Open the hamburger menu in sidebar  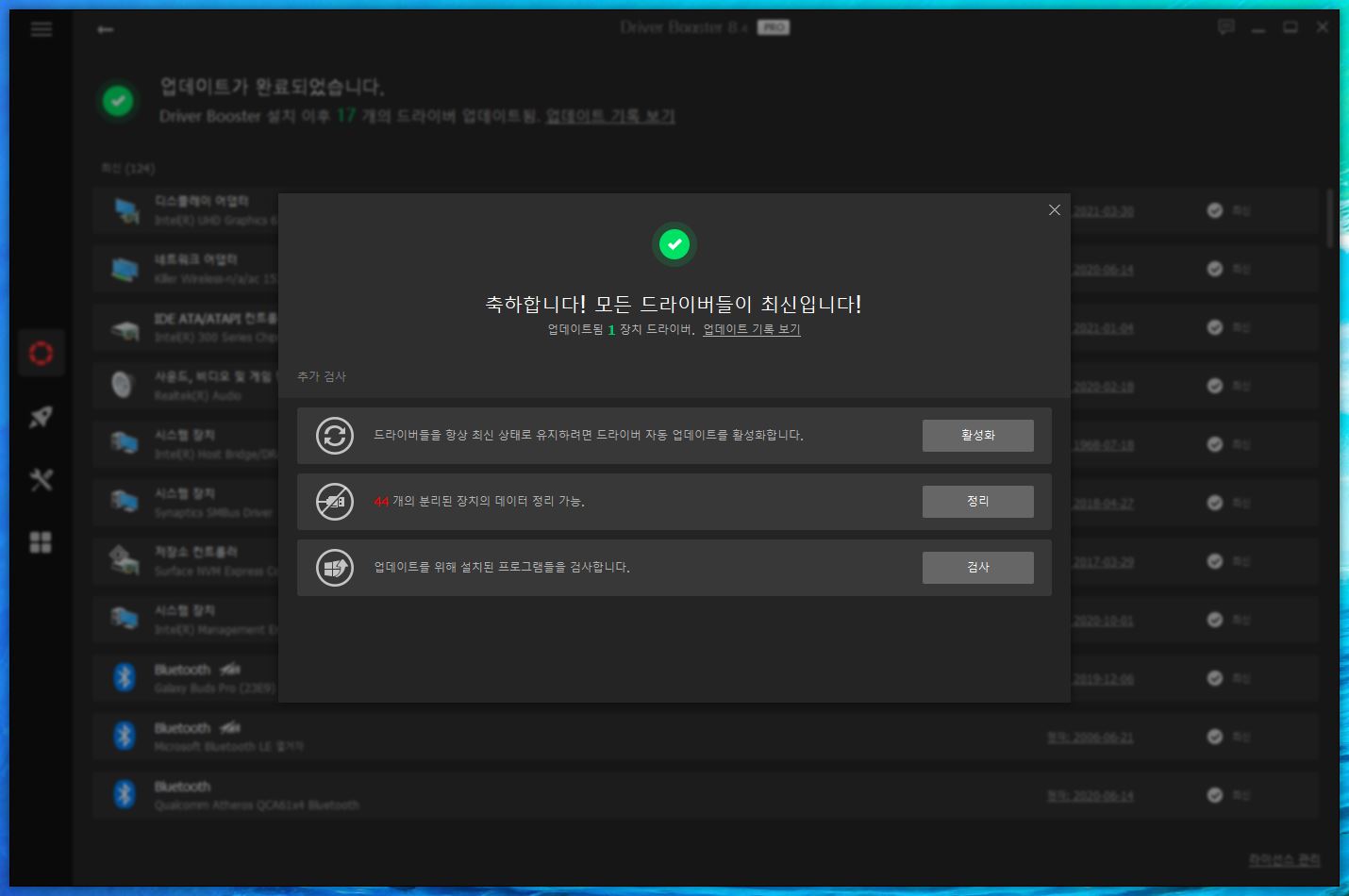[x=41, y=29]
